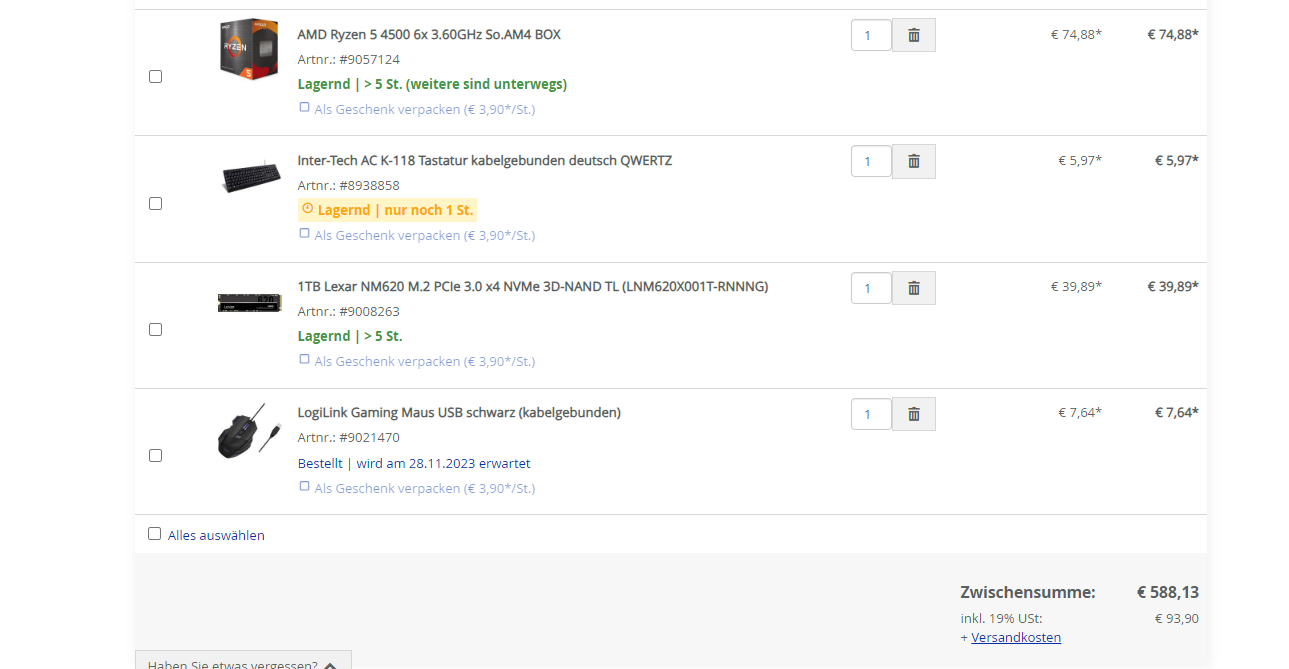Toggle gift wrap for Inter-Tech keyboard
The image size is (1289, 669).
pos(304,233)
